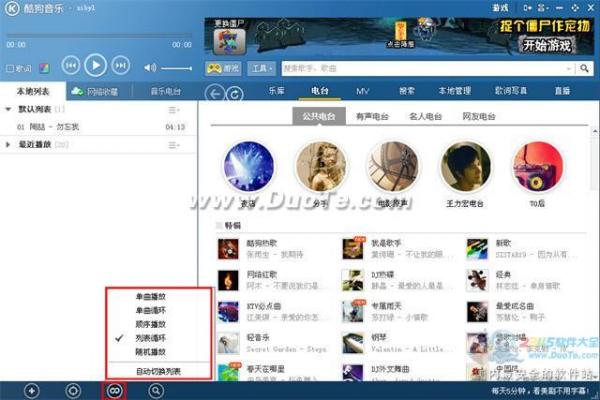600x400 pixels.
Task: Play the current track with the play button
Action: [95, 65]
